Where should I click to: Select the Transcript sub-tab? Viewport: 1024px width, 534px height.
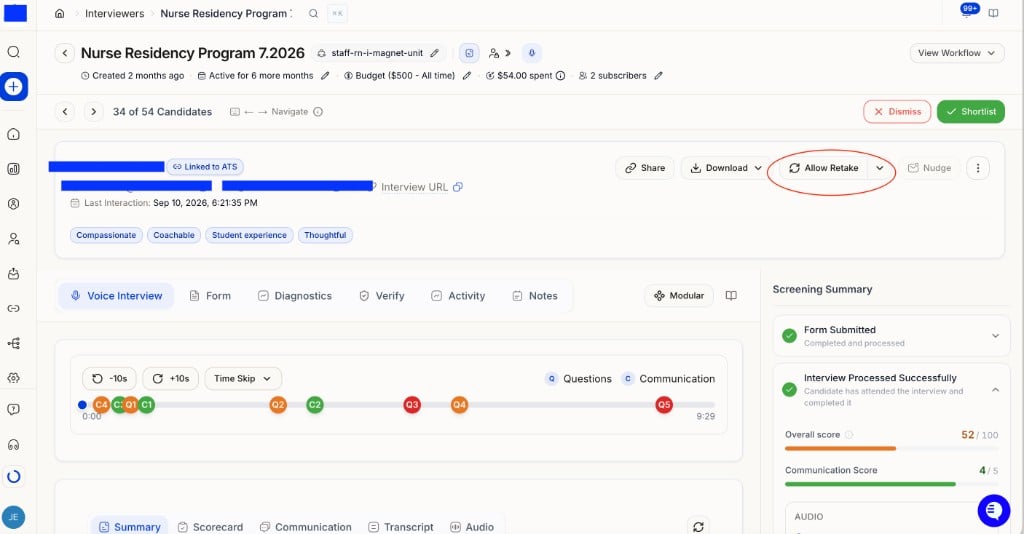[401, 527]
